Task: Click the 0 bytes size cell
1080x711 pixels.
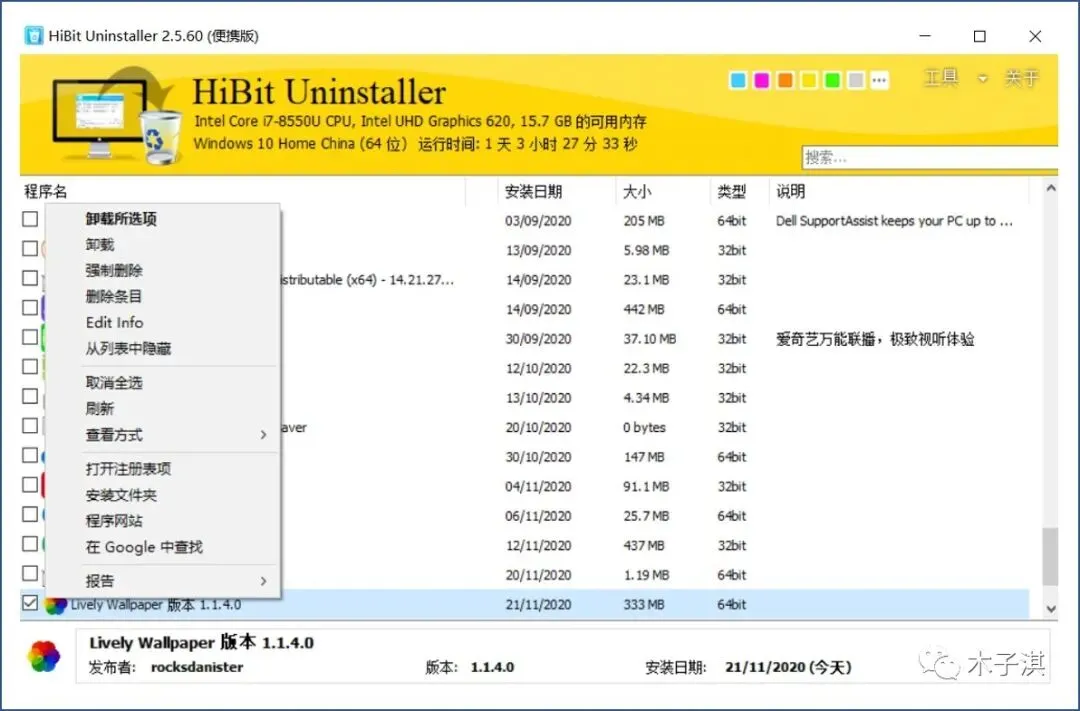Action: pyautogui.click(x=644, y=428)
